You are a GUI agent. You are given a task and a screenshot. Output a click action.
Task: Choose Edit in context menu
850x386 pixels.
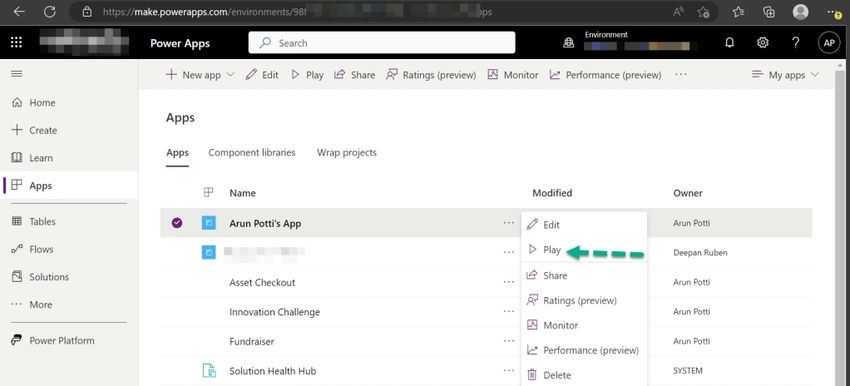(584, 224)
